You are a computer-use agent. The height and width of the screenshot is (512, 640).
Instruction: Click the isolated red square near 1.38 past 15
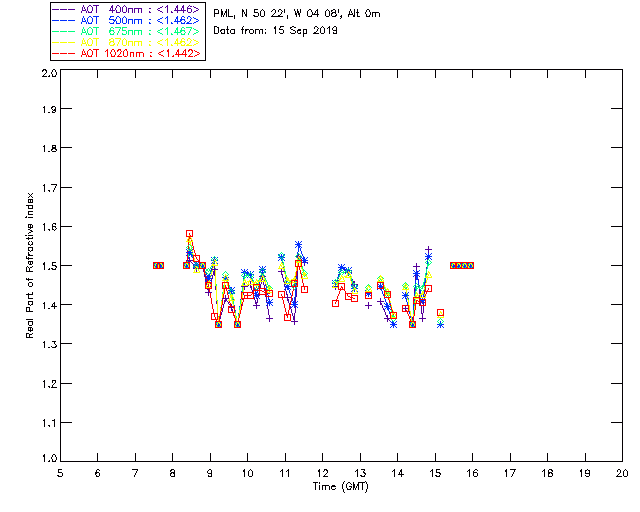click(440, 313)
